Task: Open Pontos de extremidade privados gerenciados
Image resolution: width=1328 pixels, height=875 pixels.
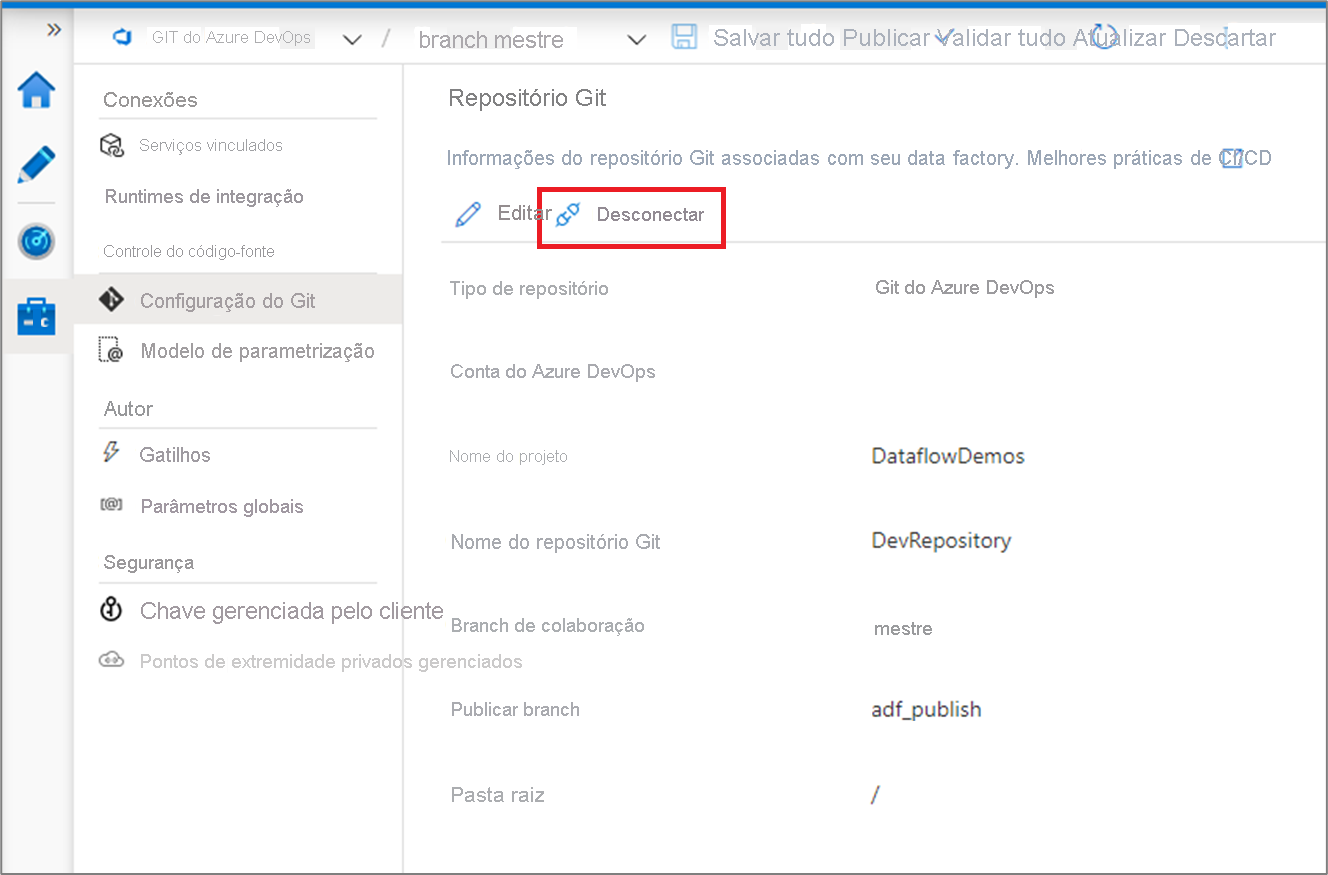Action: (331, 662)
